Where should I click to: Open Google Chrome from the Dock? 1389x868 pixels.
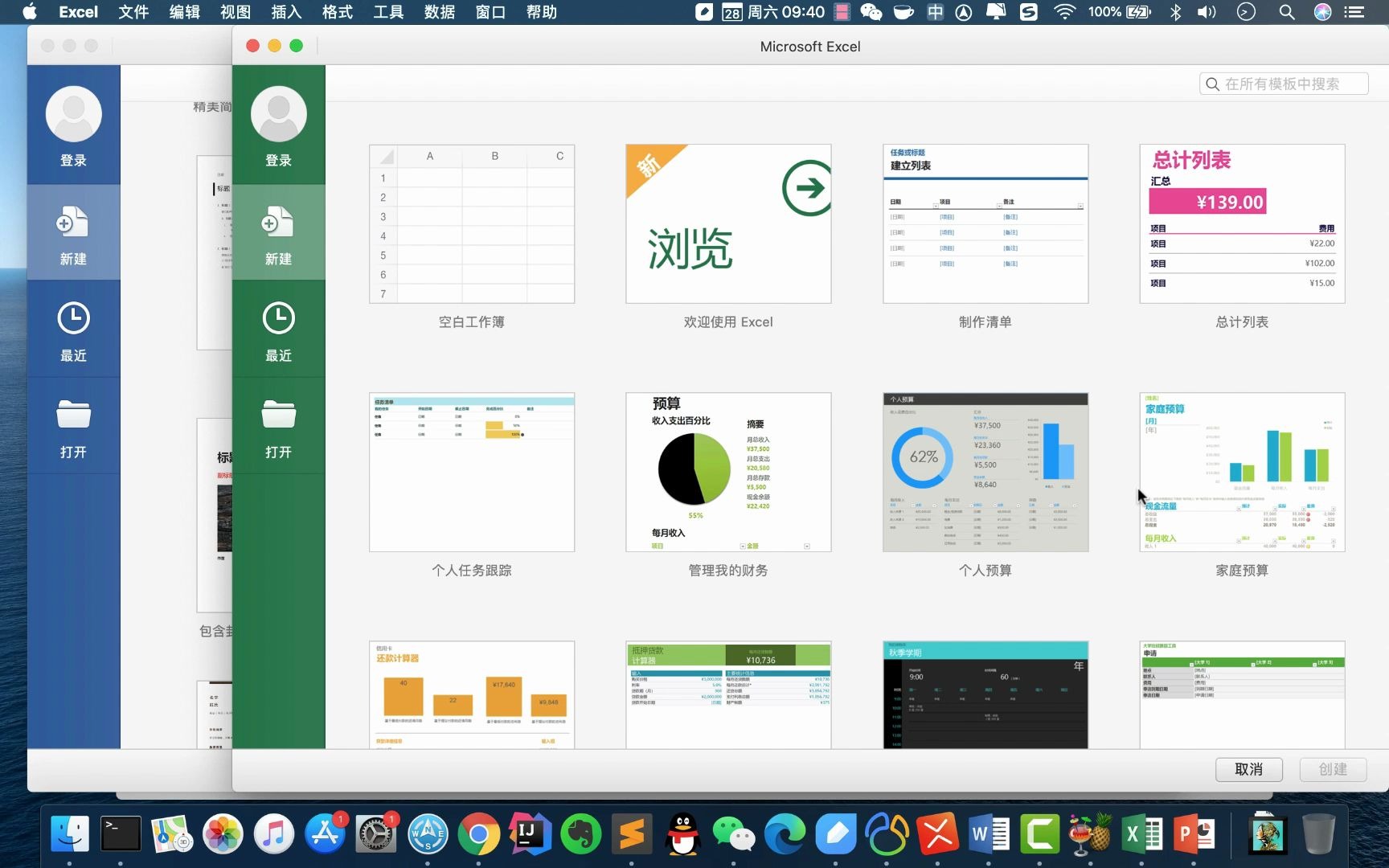(x=478, y=834)
